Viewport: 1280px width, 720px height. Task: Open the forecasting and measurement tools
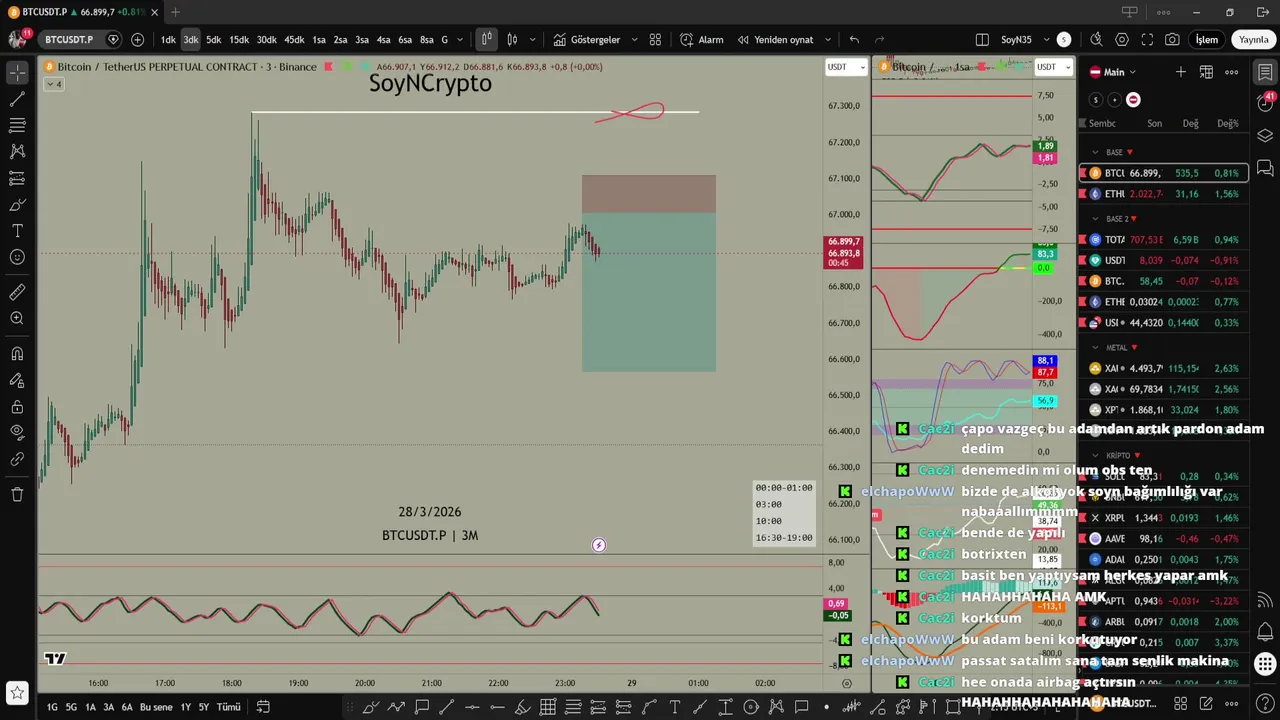click(x=17, y=178)
